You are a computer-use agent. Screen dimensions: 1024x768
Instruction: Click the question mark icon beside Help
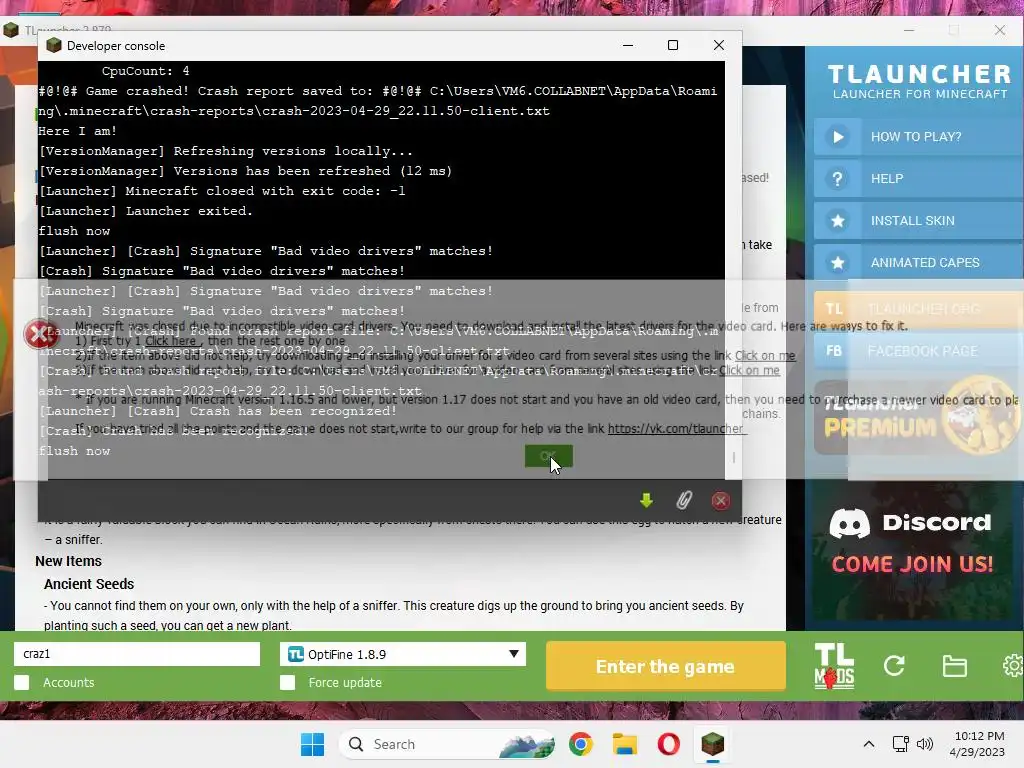[837, 178]
